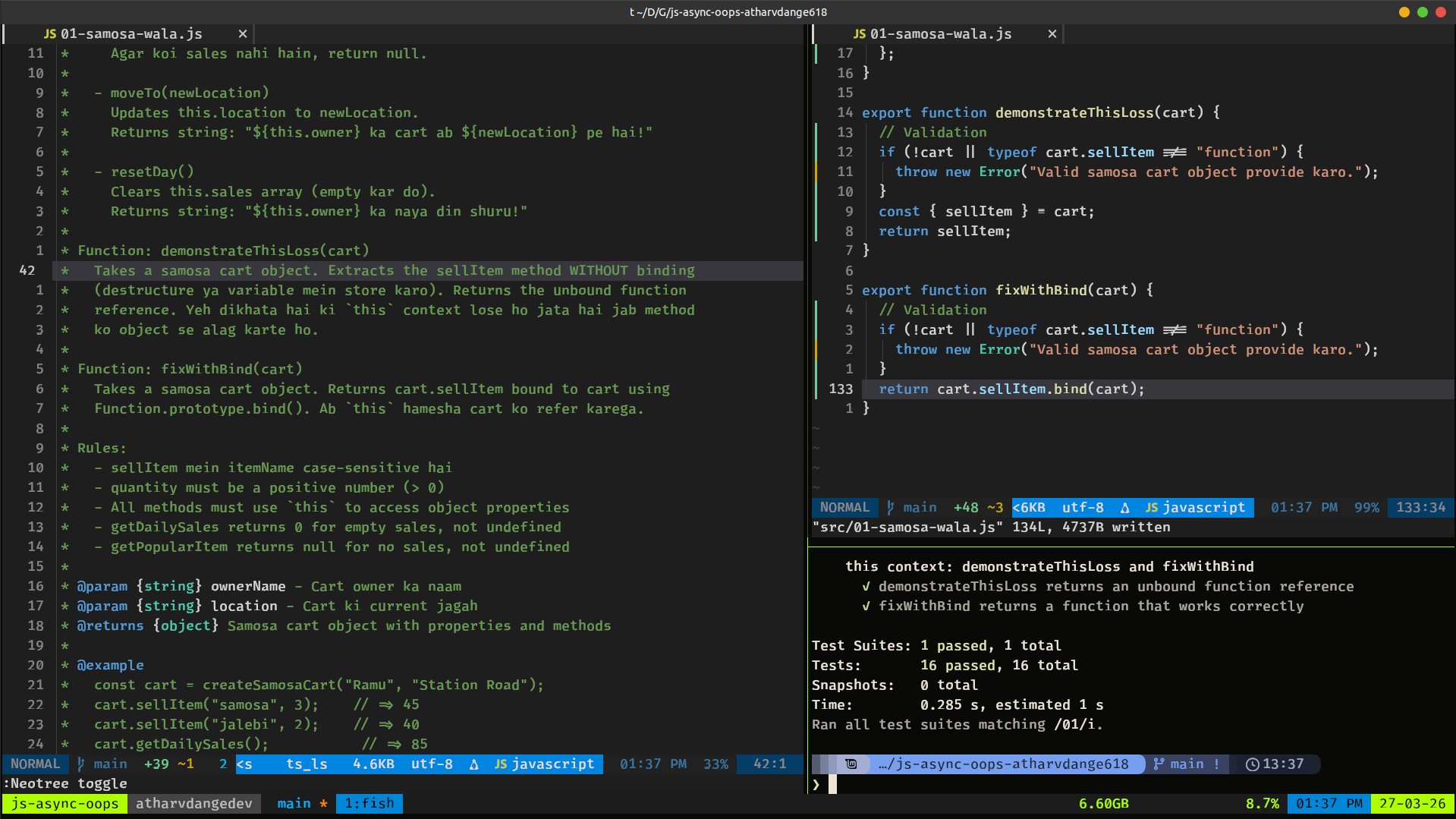Select the left 01-samosa-wala.js tab

[131, 34]
